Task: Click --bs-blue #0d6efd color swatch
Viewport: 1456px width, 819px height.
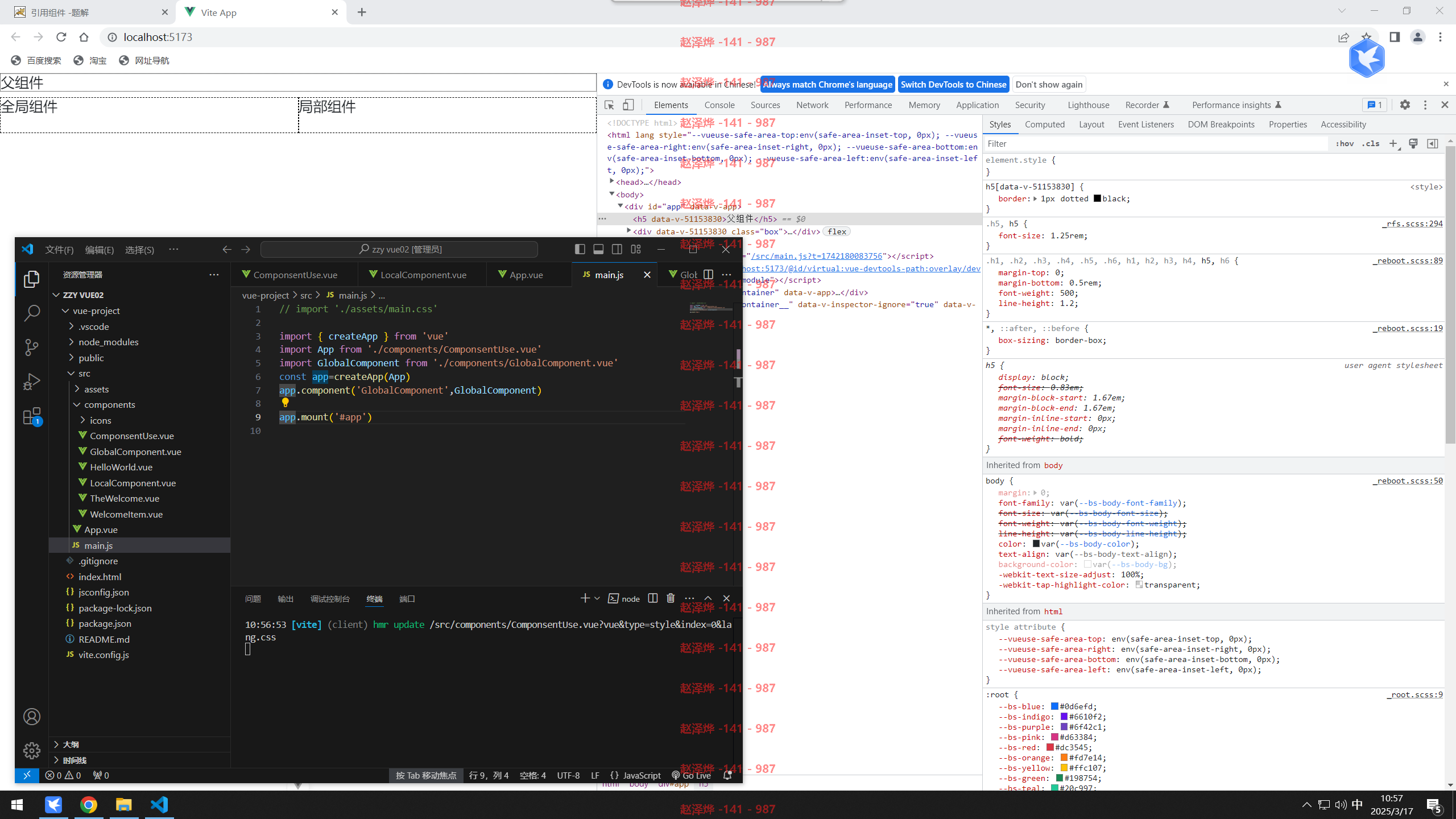Action: tap(1054, 706)
